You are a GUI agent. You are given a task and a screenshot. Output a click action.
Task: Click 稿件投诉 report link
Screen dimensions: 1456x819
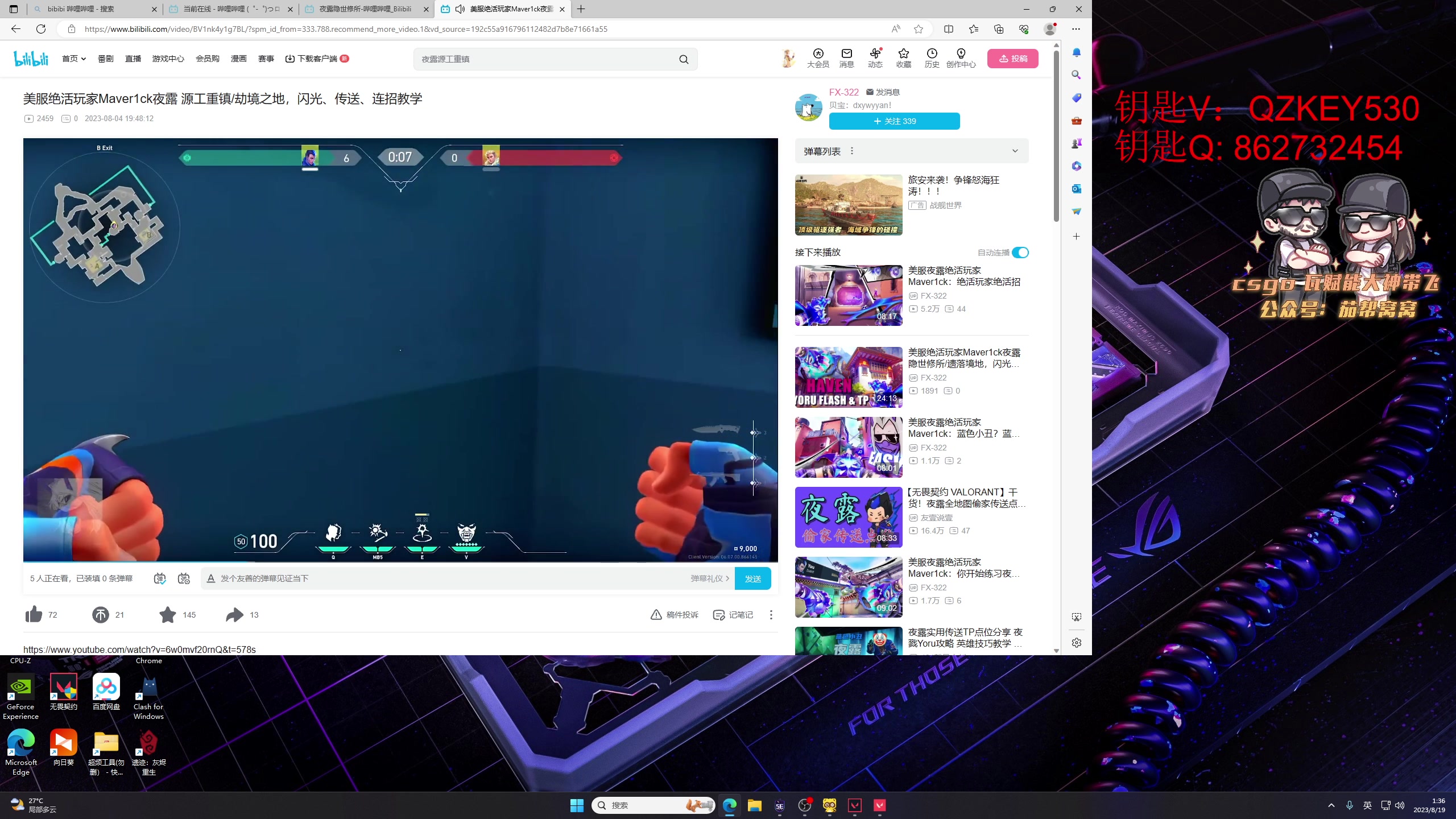674,615
